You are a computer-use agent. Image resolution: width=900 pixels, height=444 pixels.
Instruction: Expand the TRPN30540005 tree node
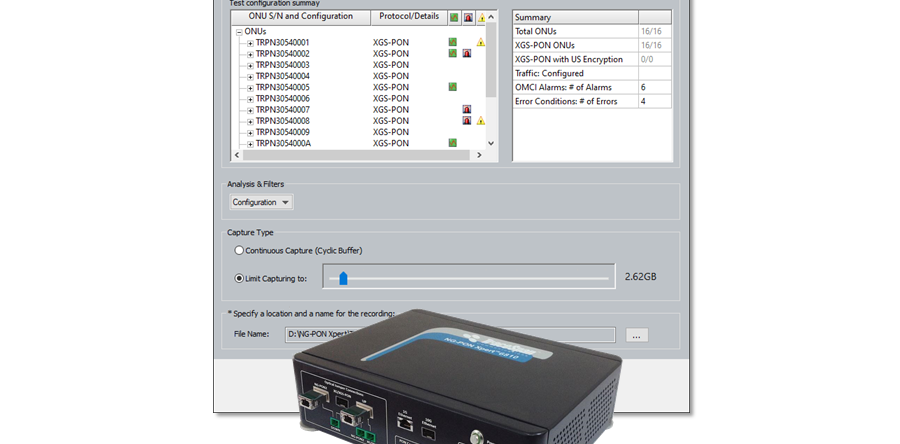[250, 88]
